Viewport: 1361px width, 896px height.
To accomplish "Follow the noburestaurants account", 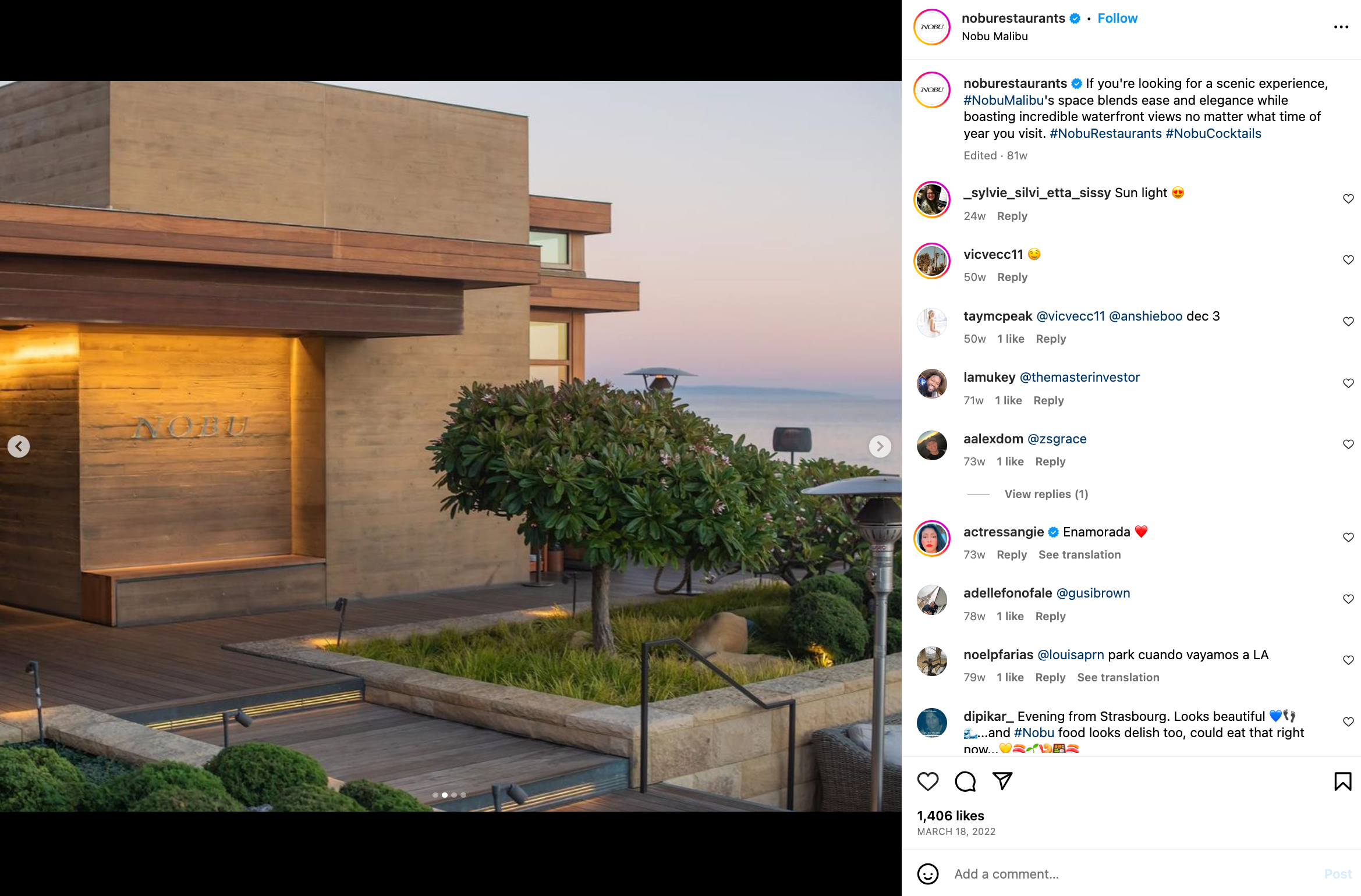I will (1117, 18).
